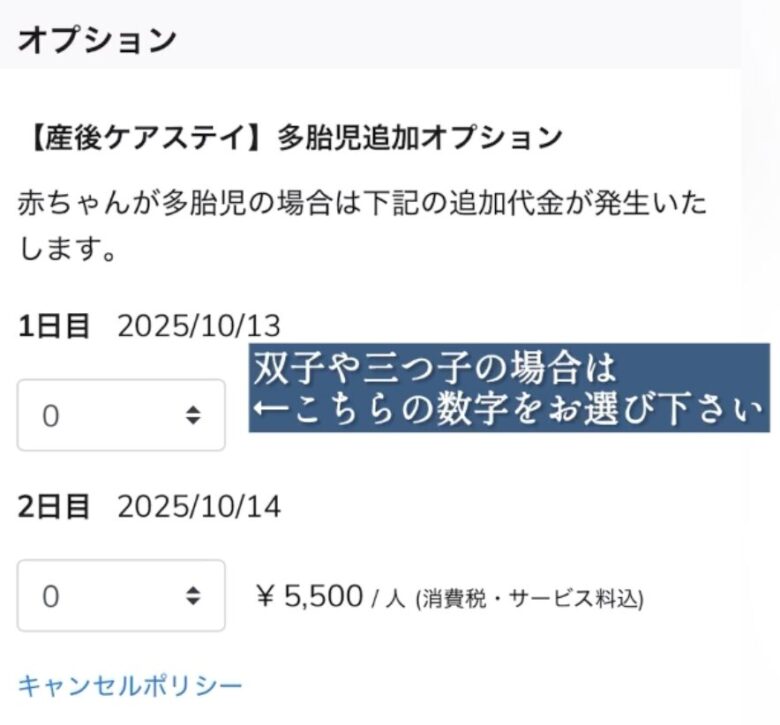Viewport: 780px width, 725px height.
Task: Click the up-down arrow on 2日目 selector
Action: click(x=193, y=596)
